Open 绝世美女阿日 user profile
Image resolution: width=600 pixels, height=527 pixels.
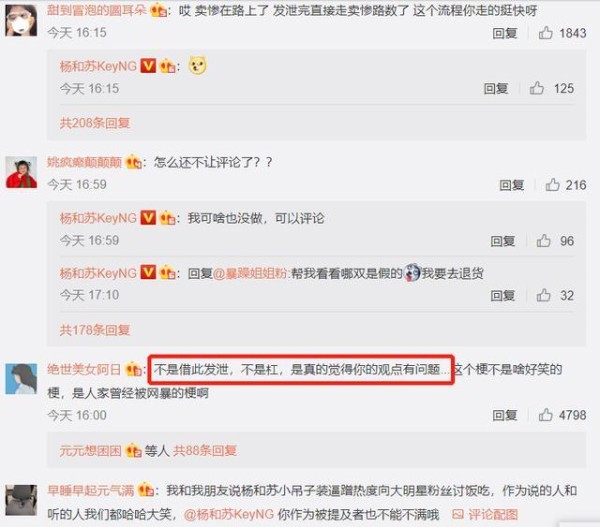(84, 369)
